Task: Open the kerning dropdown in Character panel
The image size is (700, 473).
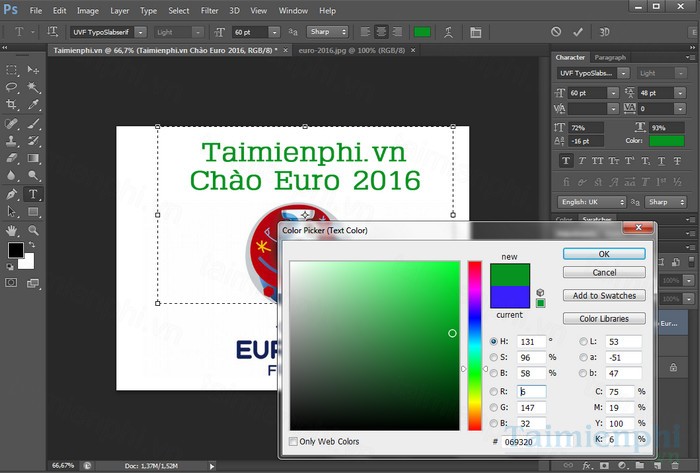Action: (x=613, y=108)
